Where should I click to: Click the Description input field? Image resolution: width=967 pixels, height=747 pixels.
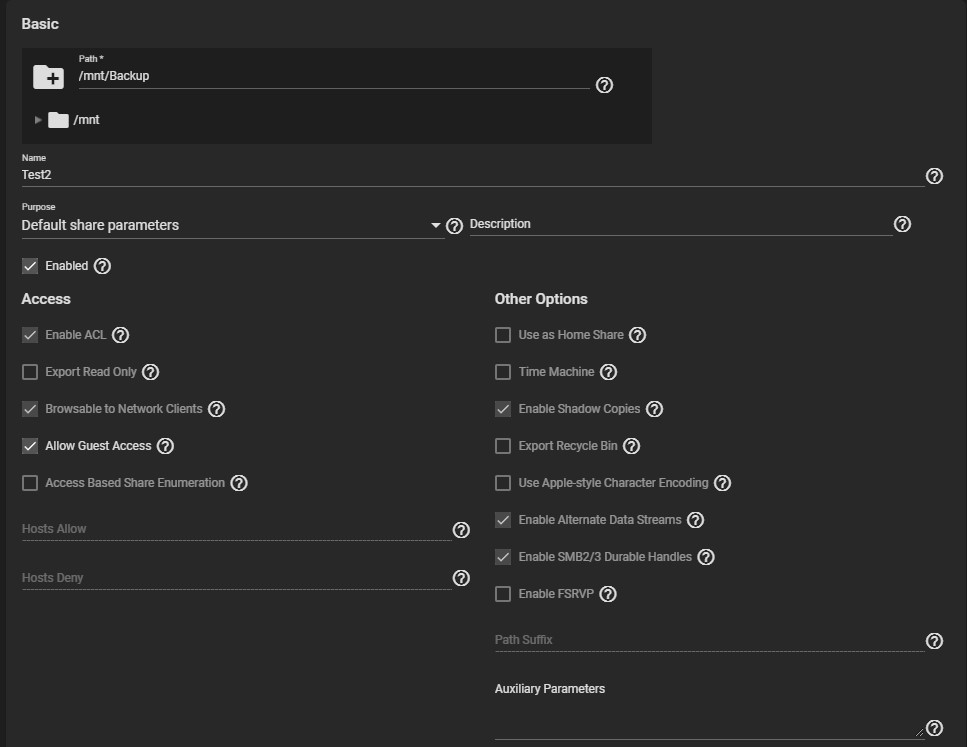click(681, 225)
